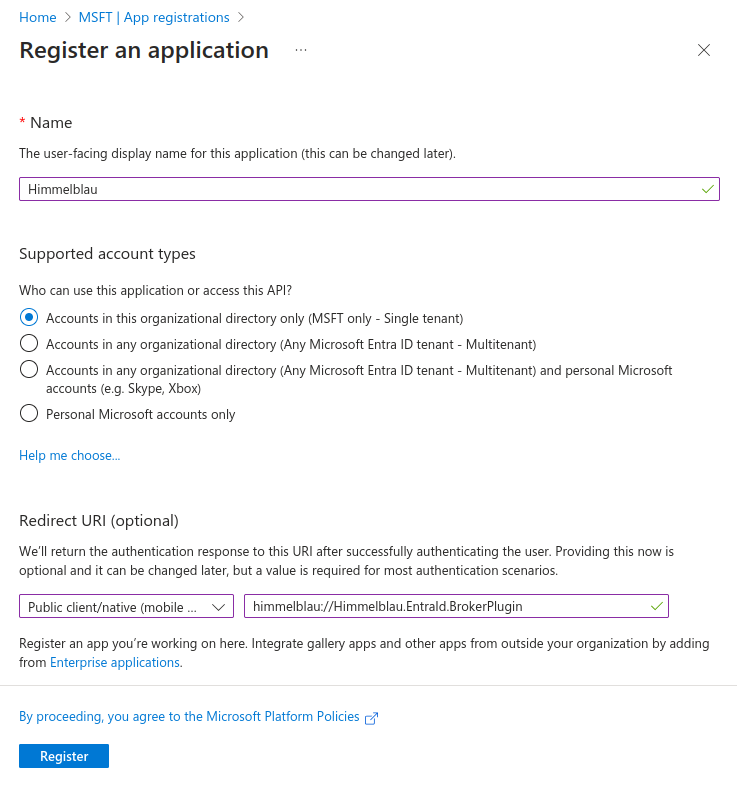Click the Supported account types heading

point(107,254)
